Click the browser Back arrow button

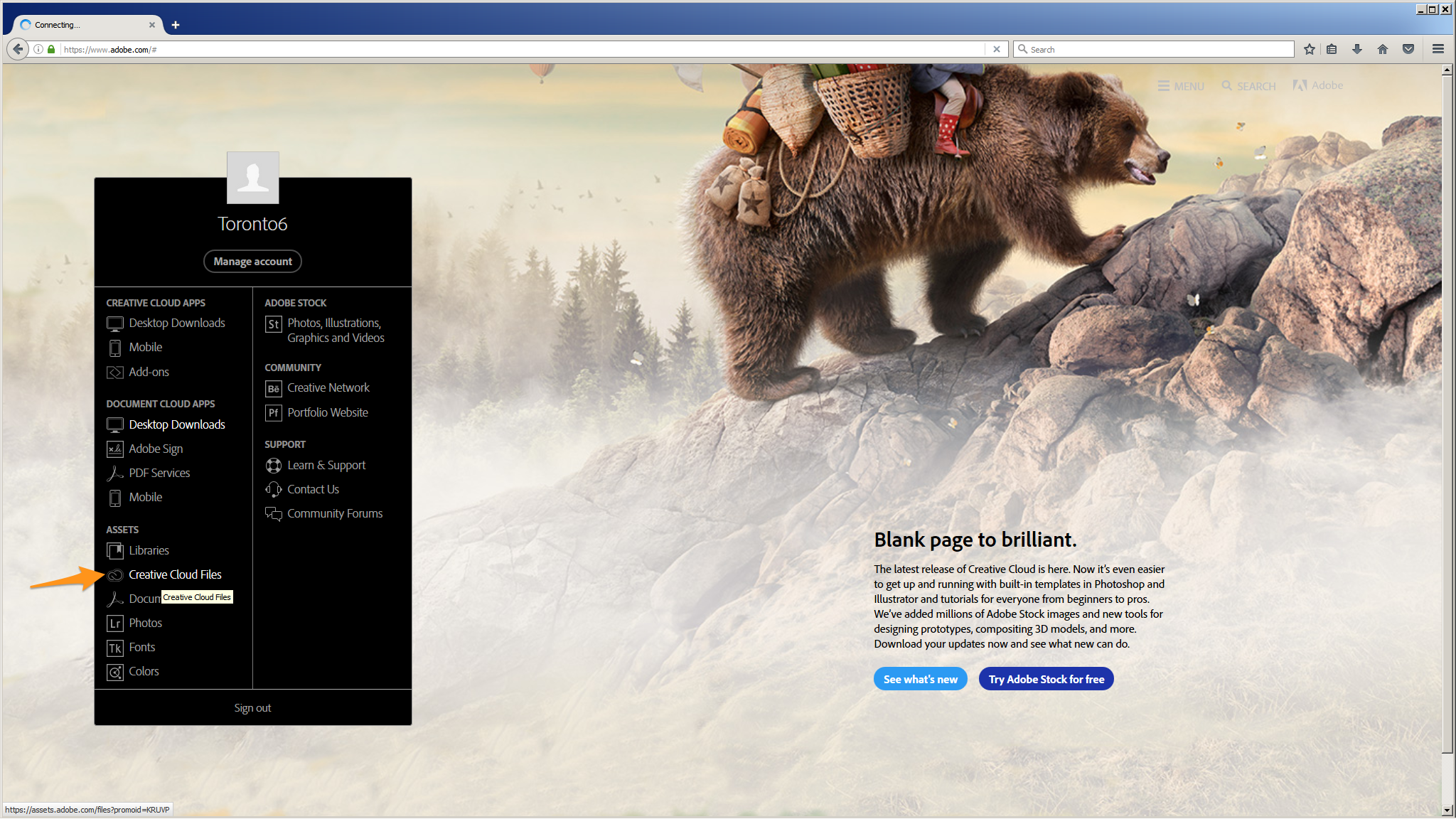coord(18,49)
